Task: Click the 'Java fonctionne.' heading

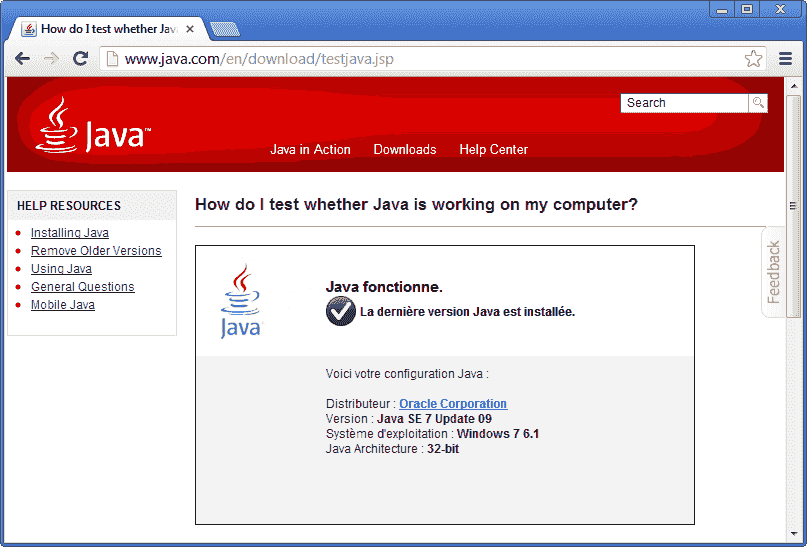Action: pos(384,287)
